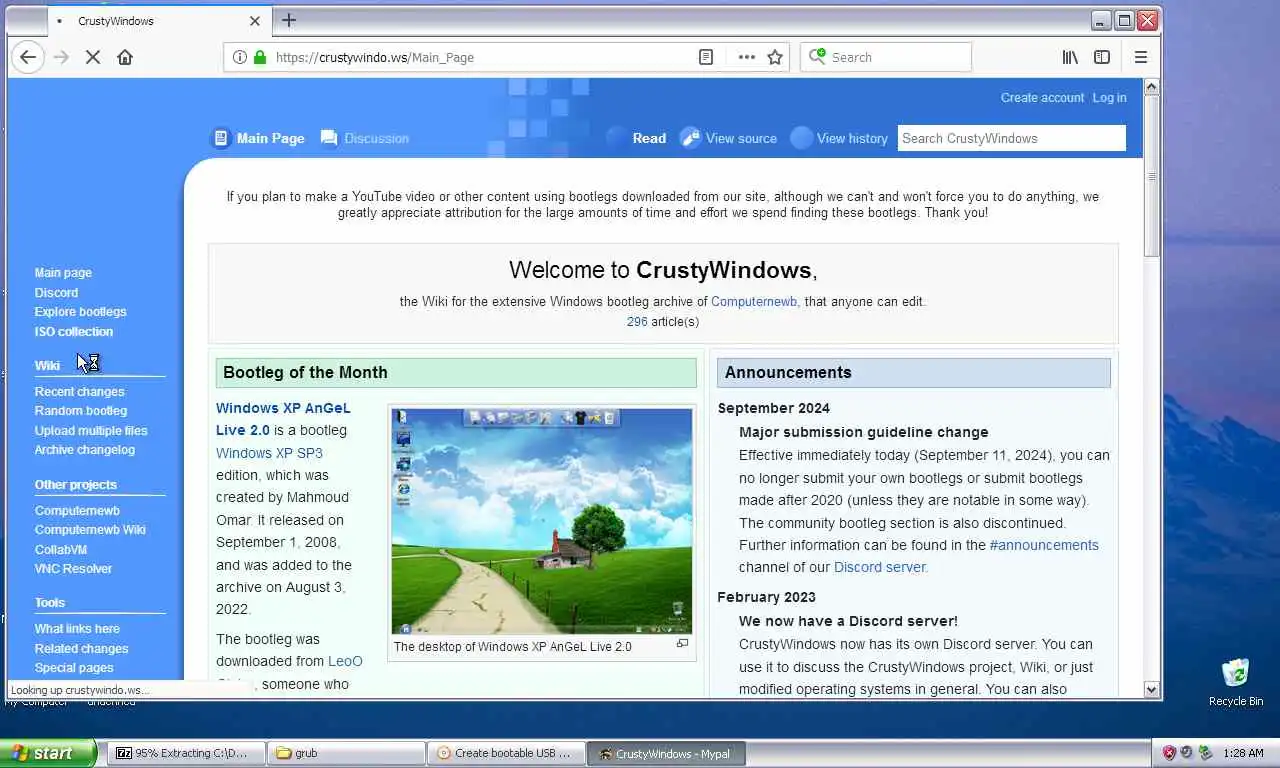Image resolution: width=1280 pixels, height=768 pixels.
Task: Open the Windows Start menu
Action: (x=48, y=753)
